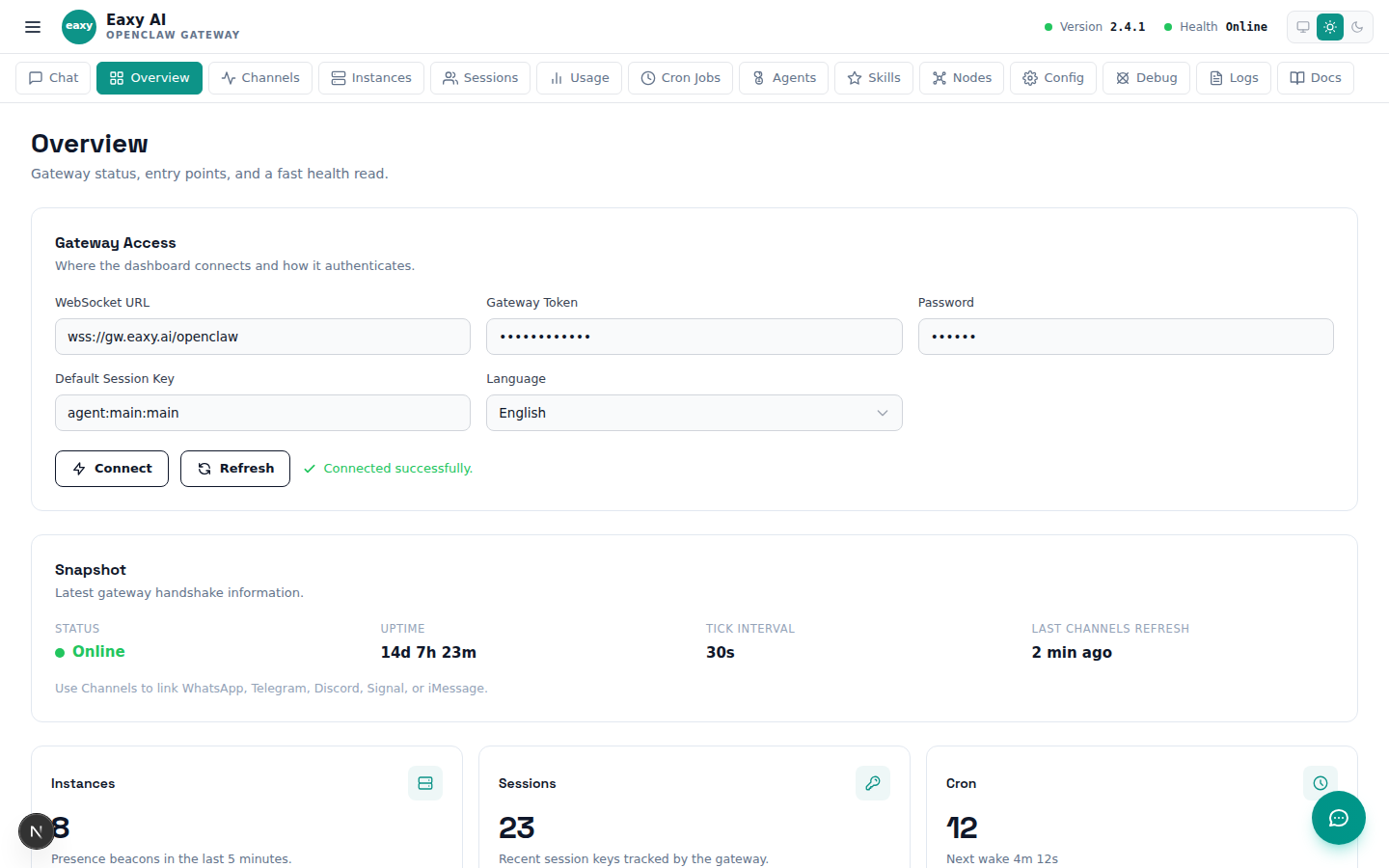Enable dark mode with the moon toggle
This screenshot has width=1389, height=868.
1358,27
